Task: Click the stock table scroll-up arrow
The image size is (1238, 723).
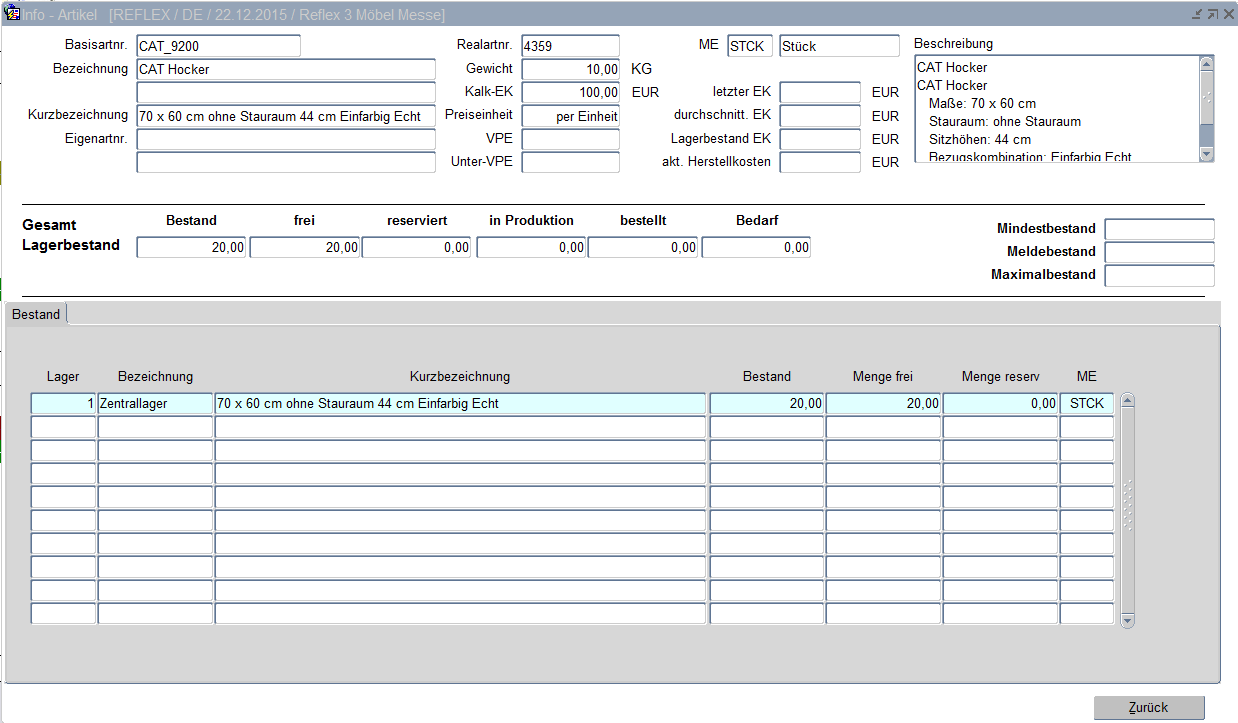Action: (1128, 402)
